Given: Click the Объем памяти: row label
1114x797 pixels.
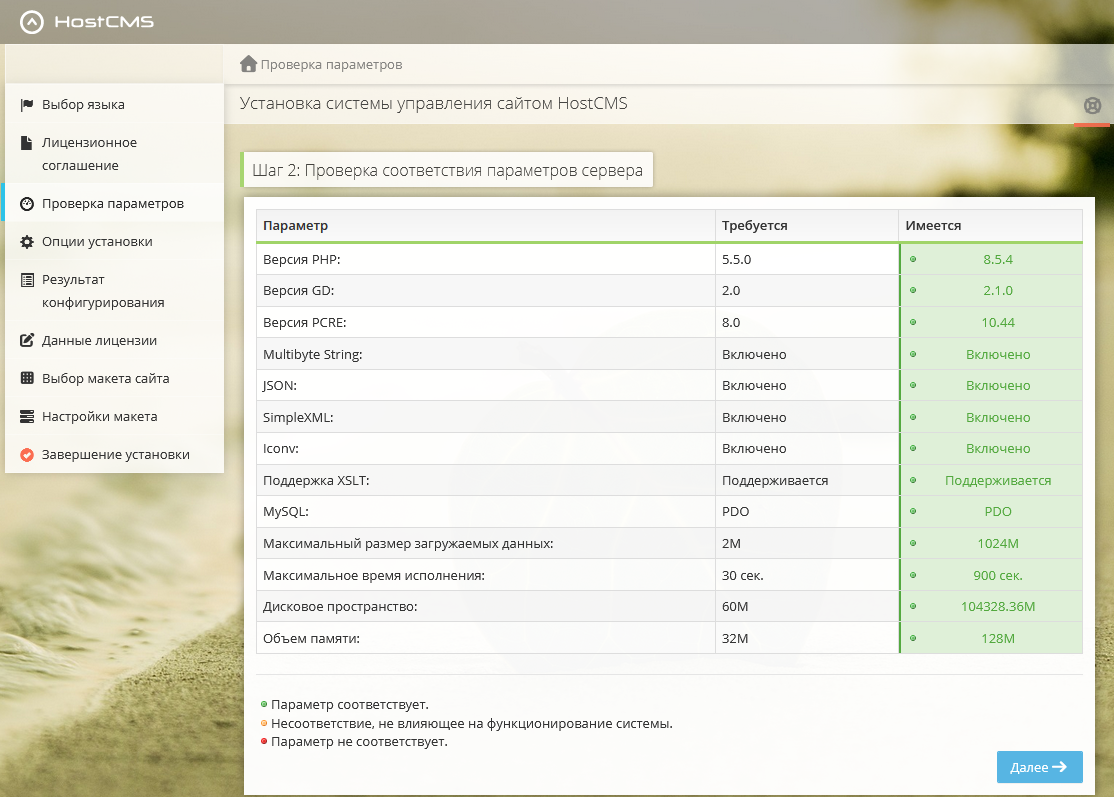Looking at the screenshot, I should pos(311,639).
